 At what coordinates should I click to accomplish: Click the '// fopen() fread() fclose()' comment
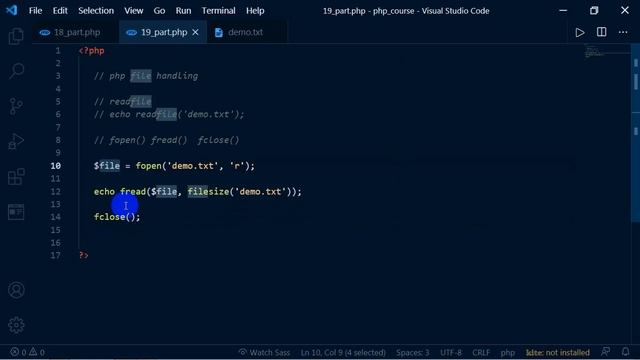[x=167, y=140]
